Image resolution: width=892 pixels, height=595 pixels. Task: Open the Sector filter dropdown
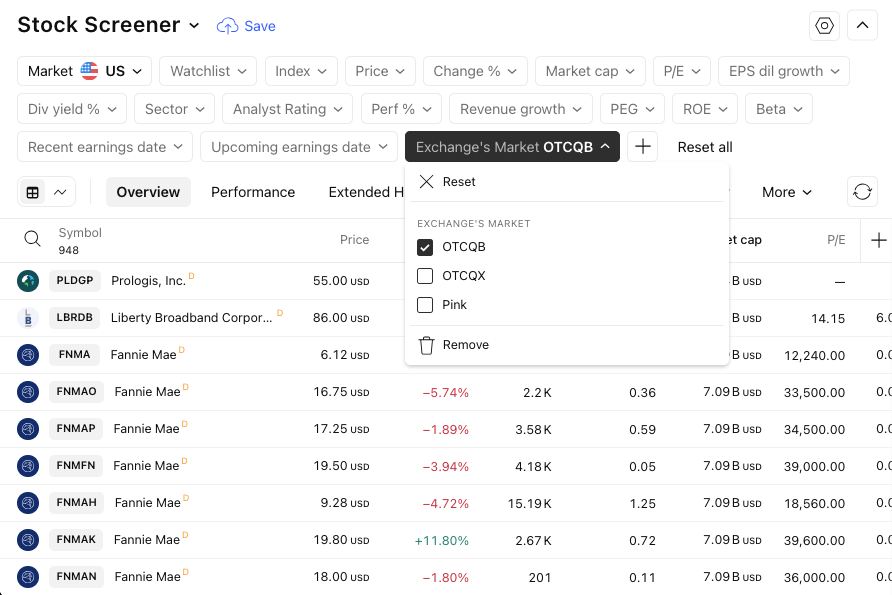pyautogui.click(x=175, y=109)
